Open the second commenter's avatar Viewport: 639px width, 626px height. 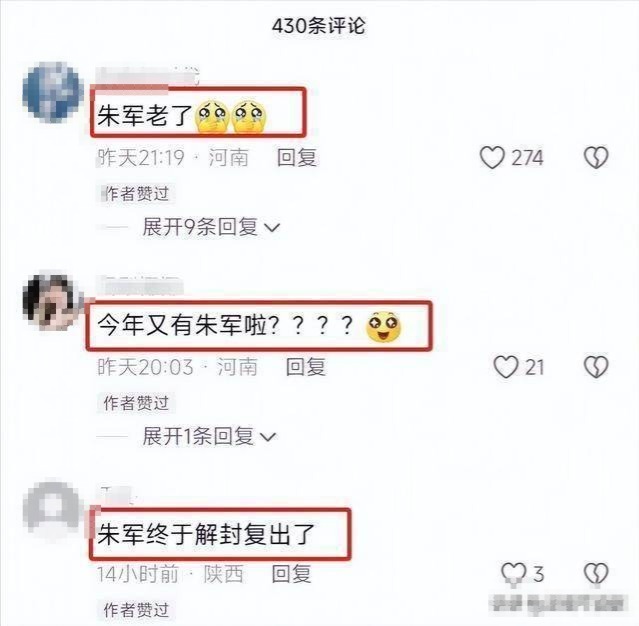(x=51, y=301)
